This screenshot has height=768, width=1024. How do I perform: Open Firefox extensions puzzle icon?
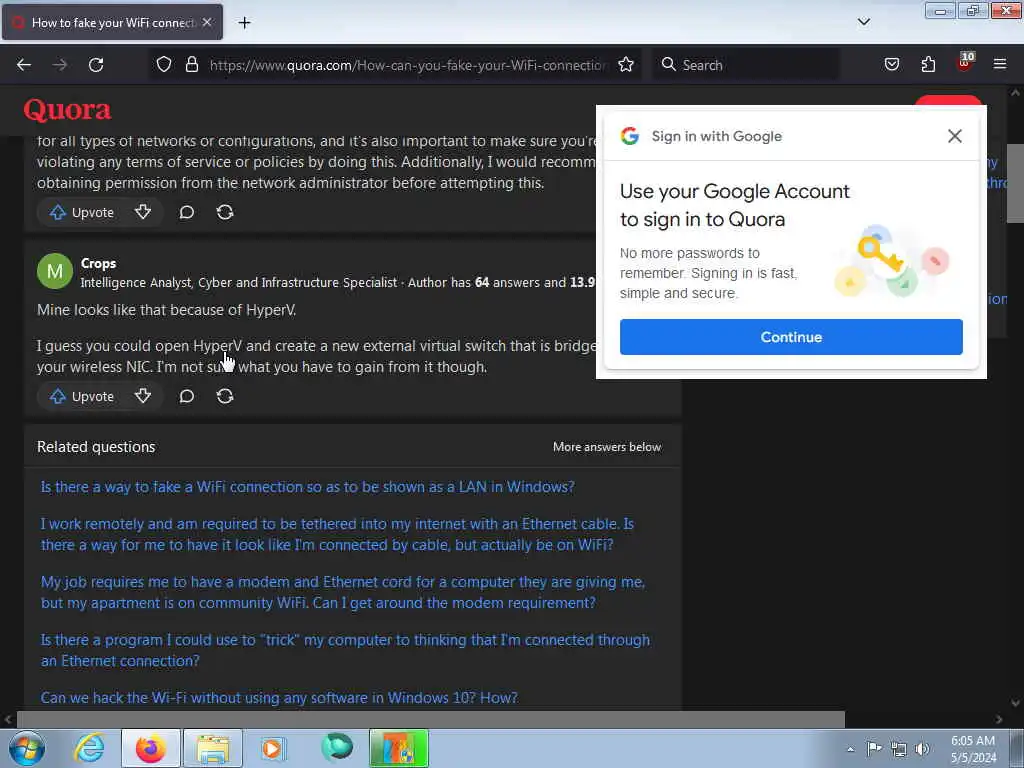928,65
